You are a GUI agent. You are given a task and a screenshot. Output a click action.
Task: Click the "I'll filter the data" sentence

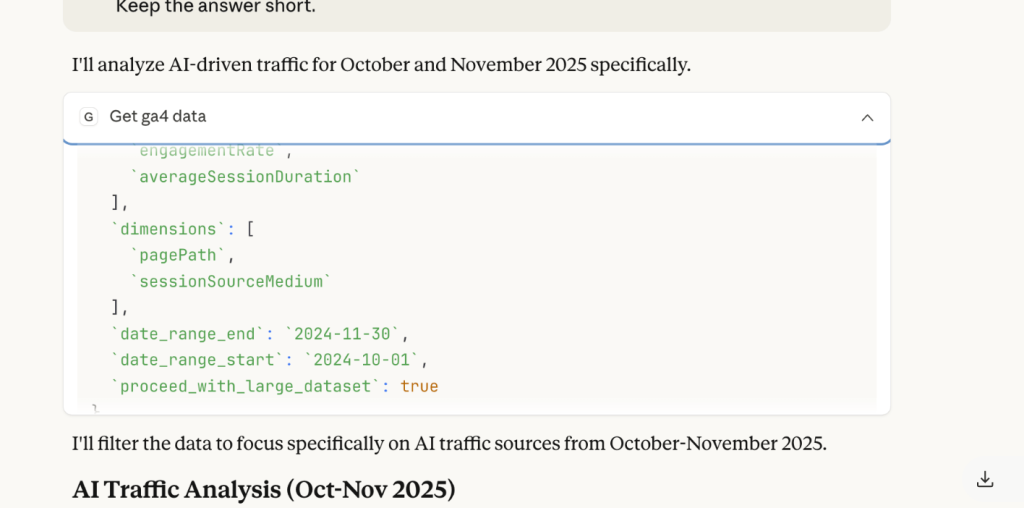pos(449,443)
